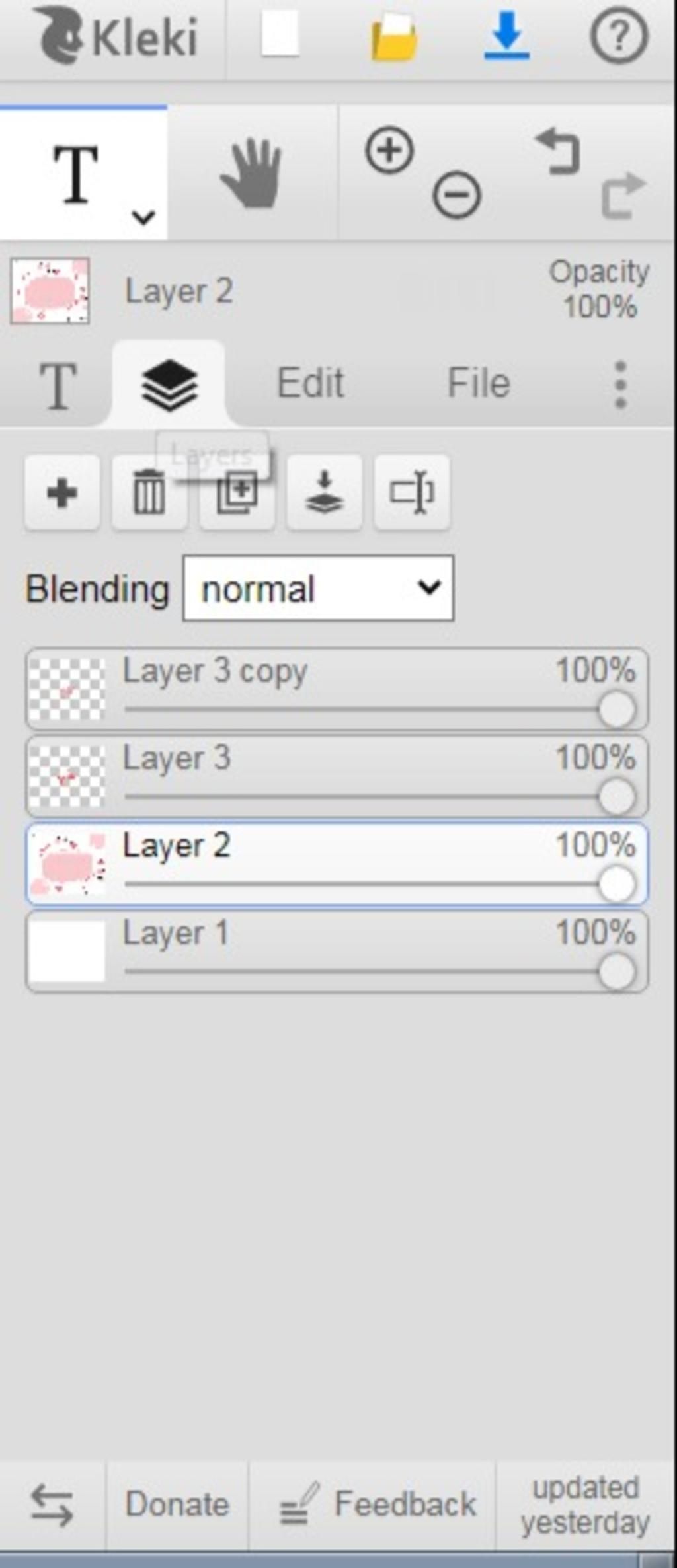Create a new blank image

(x=280, y=34)
